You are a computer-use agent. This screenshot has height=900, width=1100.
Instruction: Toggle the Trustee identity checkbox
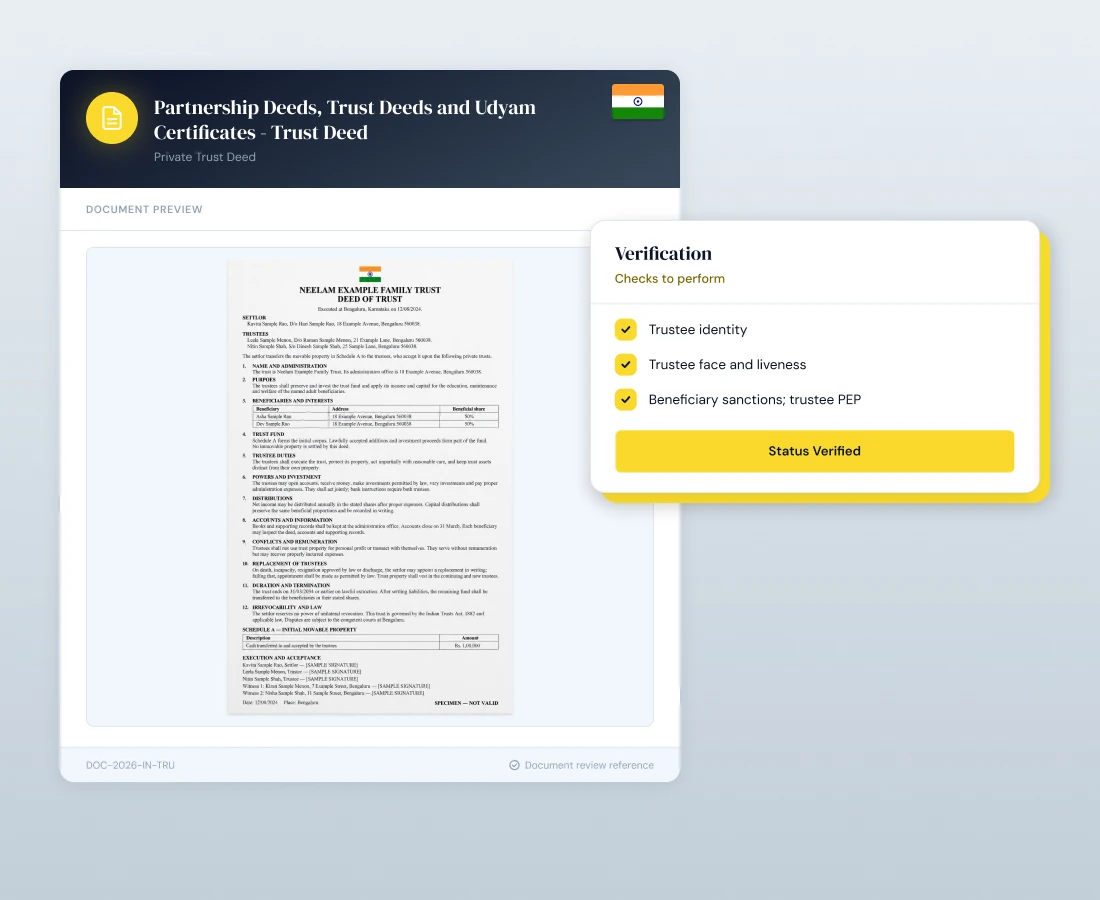click(626, 330)
